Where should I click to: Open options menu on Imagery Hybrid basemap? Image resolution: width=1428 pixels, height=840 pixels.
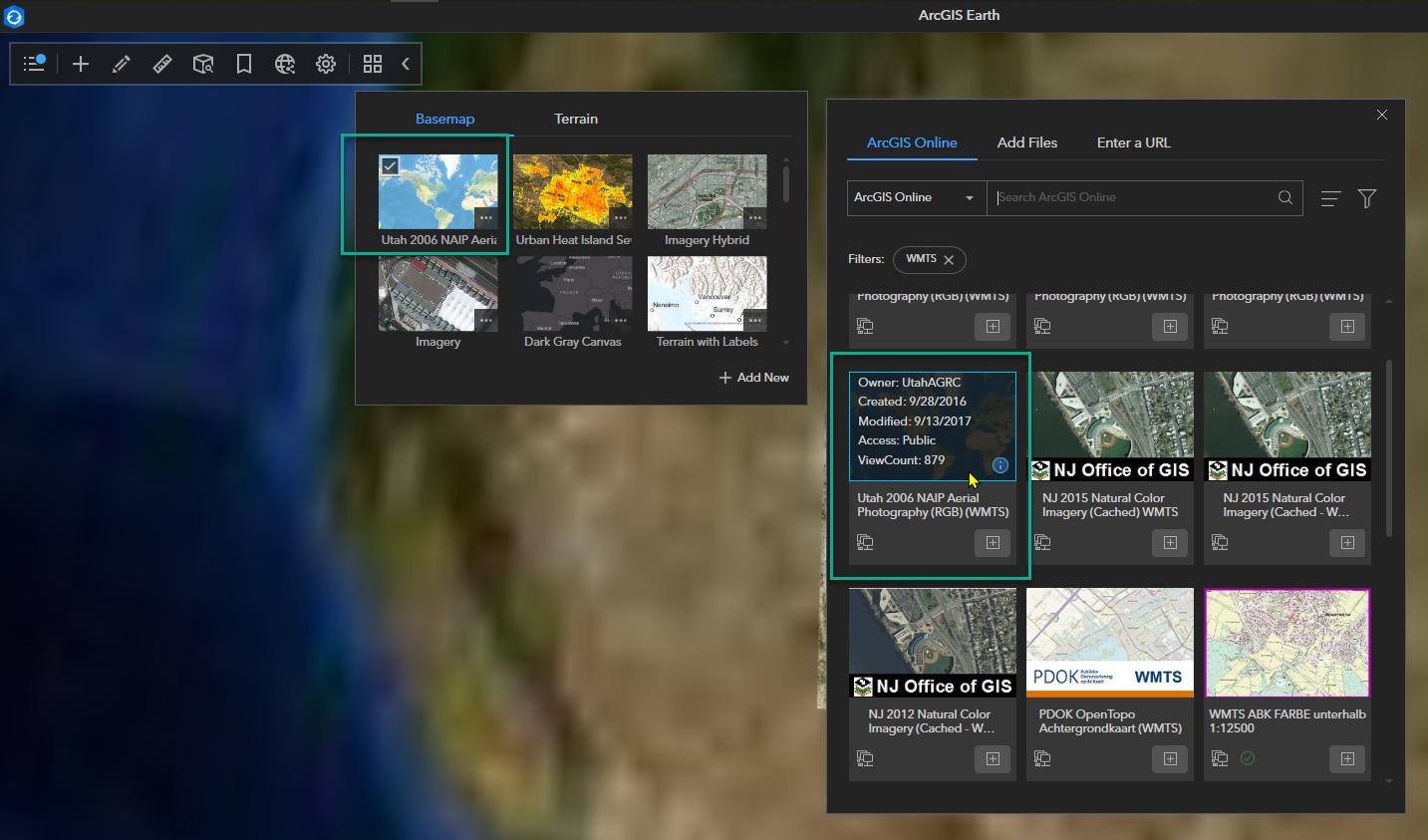(755, 217)
